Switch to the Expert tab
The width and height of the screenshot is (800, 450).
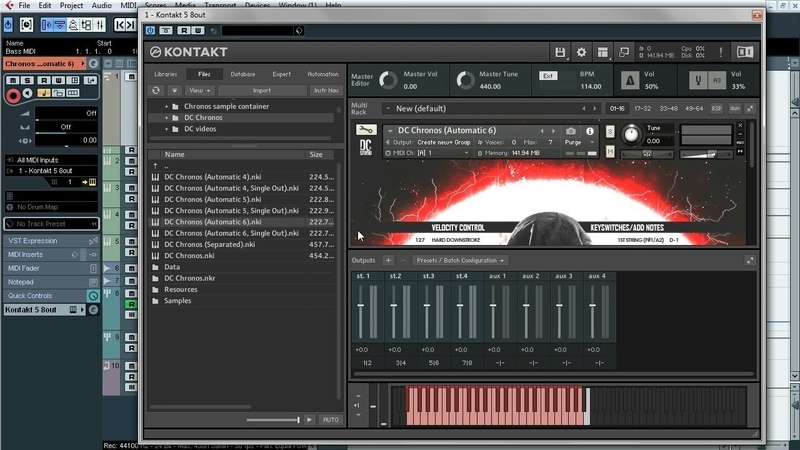[x=281, y=74]
